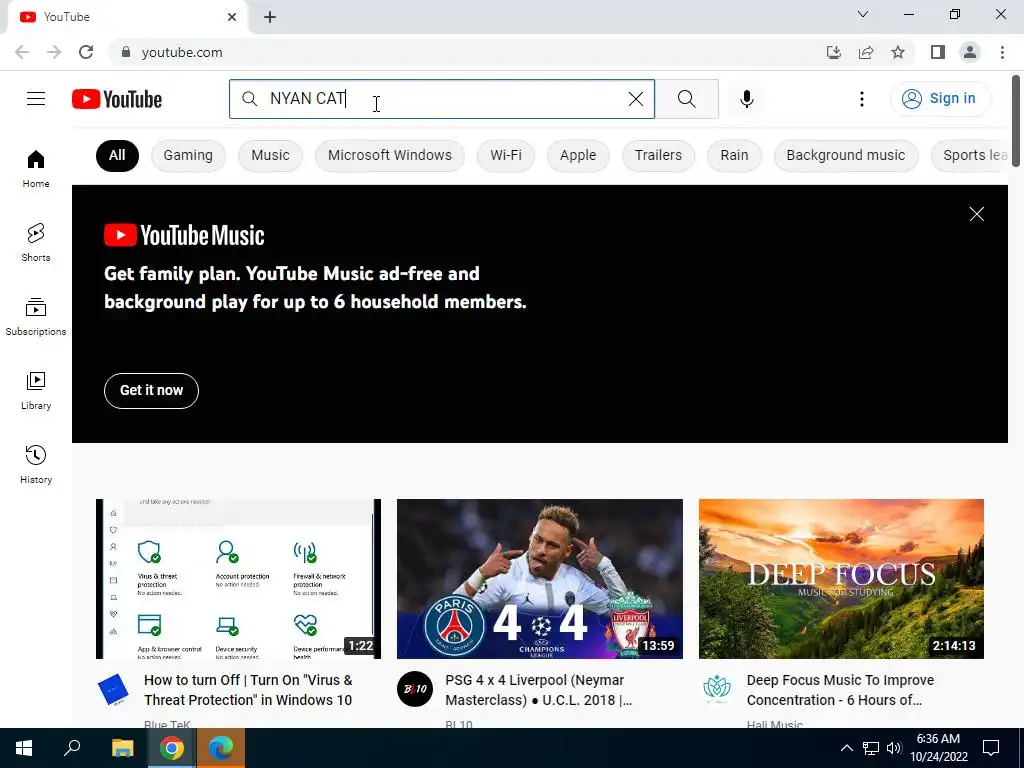This screenshot has height=768, width=1024.
Task: Dismiss the YouTube Music banner
Action: [x=976, y=214]
